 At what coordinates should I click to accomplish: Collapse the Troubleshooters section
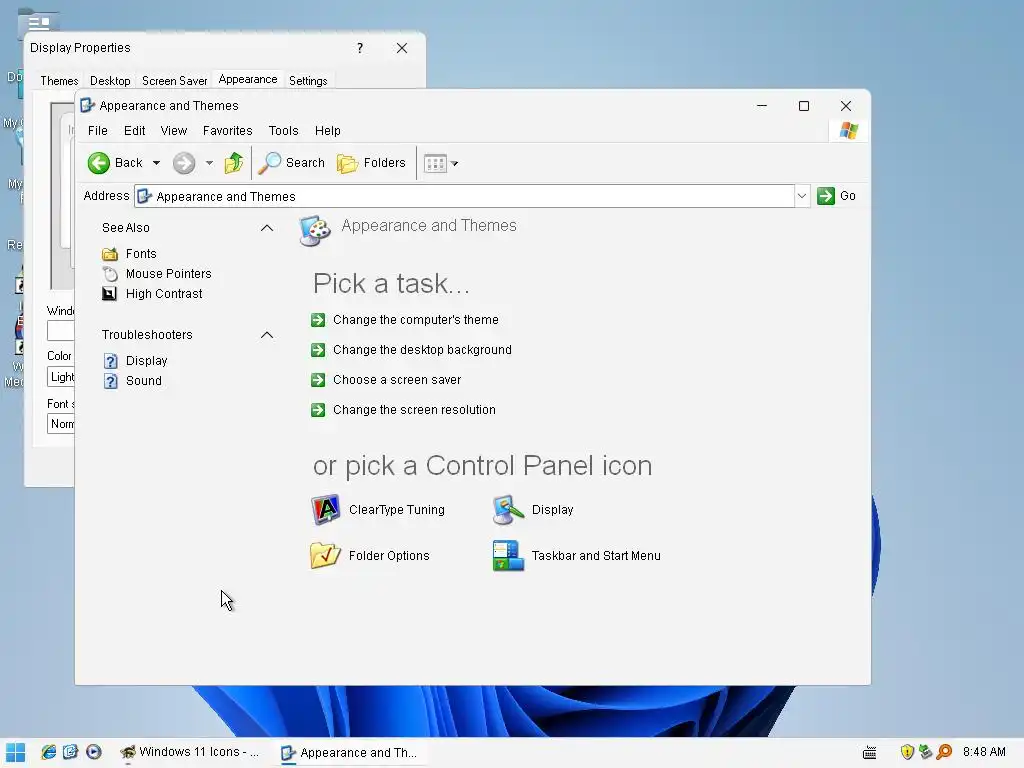click(266, 335)
